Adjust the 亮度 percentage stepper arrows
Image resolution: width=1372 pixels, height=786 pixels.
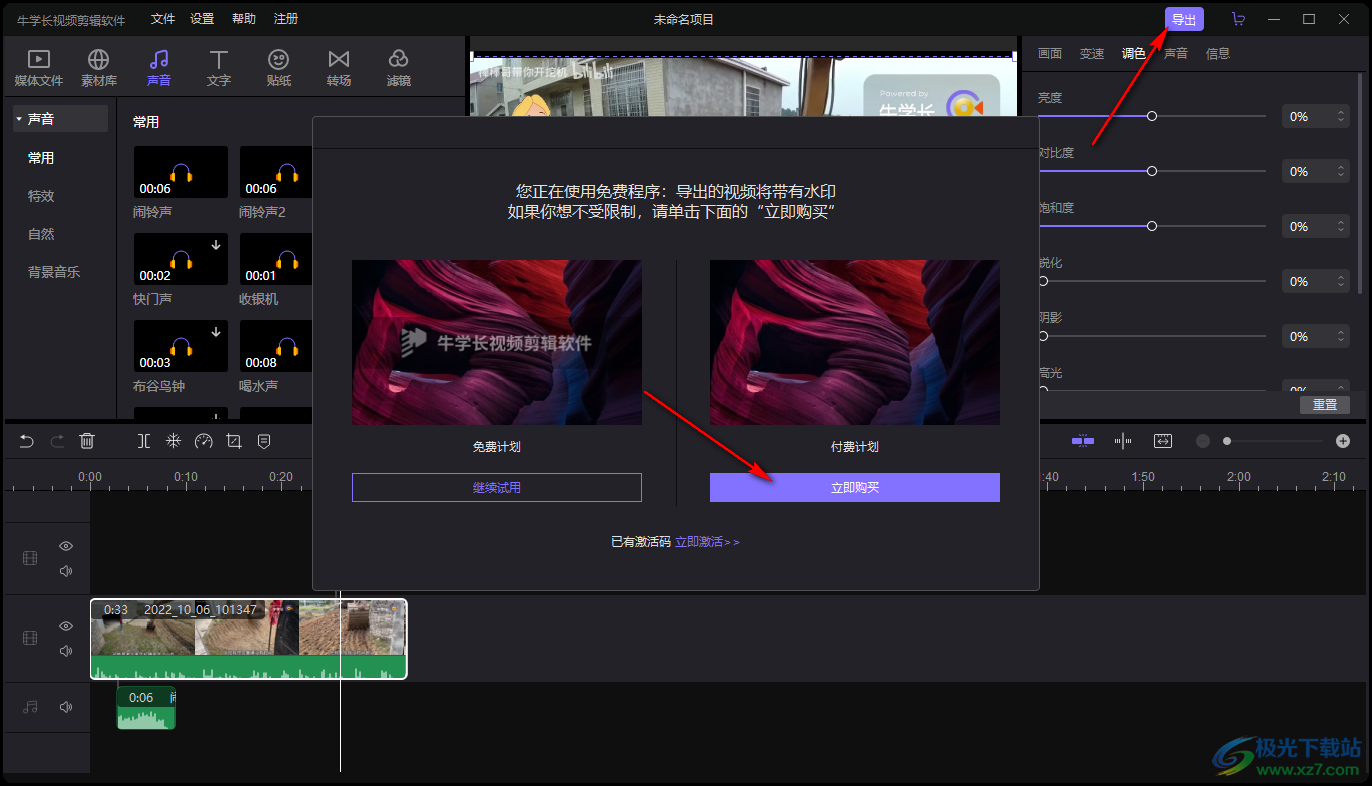(x=1341, y=117)
